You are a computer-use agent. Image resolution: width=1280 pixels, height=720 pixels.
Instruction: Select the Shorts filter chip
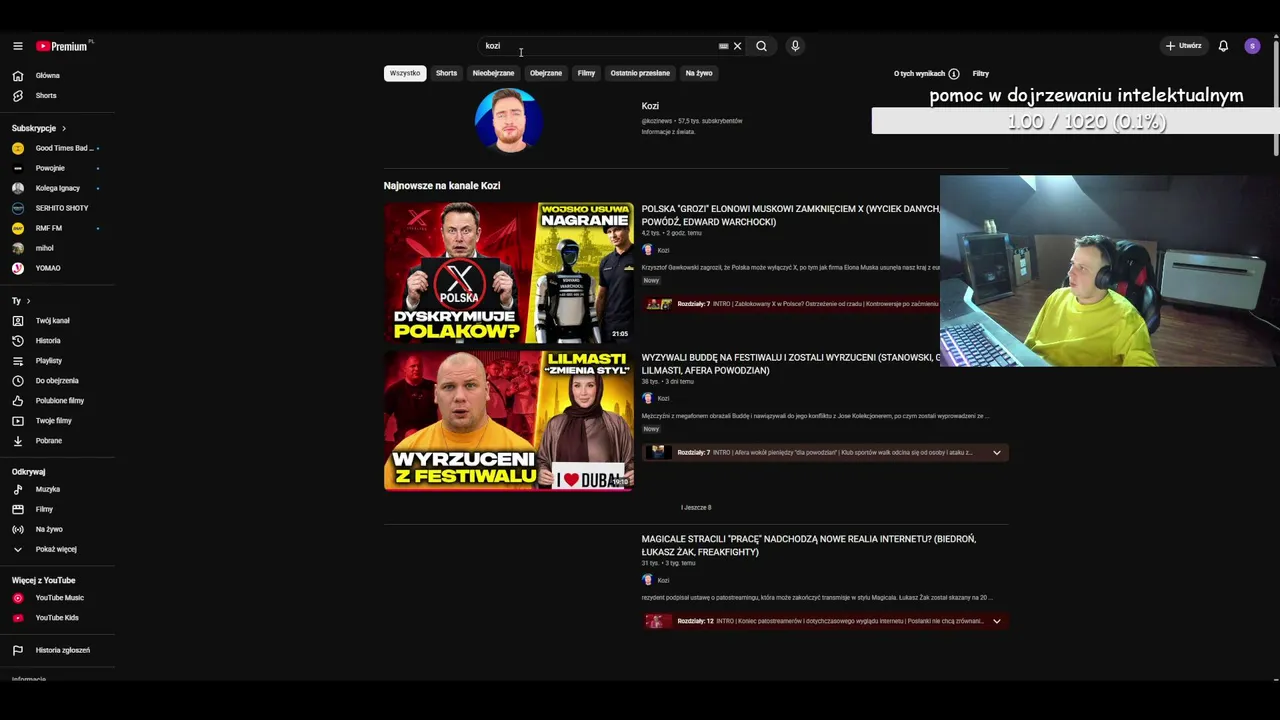pos(446,73)
